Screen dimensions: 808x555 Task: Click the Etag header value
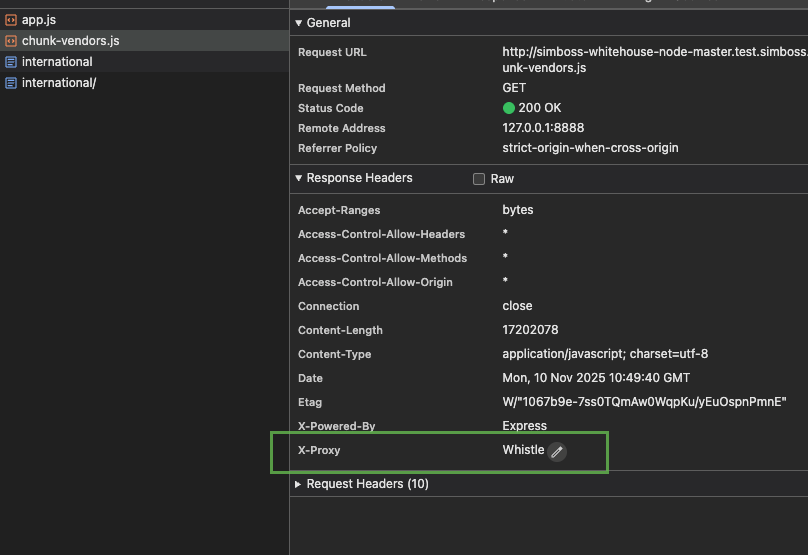click(x=644, y=402)
